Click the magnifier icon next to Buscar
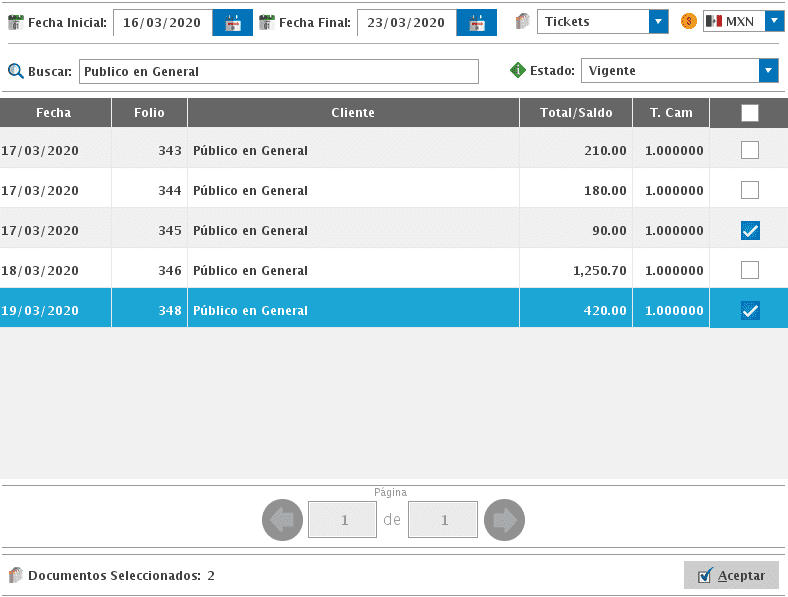The height and width of the screenshot is (597, 788). pyautogui.click(x=15, y=71)
